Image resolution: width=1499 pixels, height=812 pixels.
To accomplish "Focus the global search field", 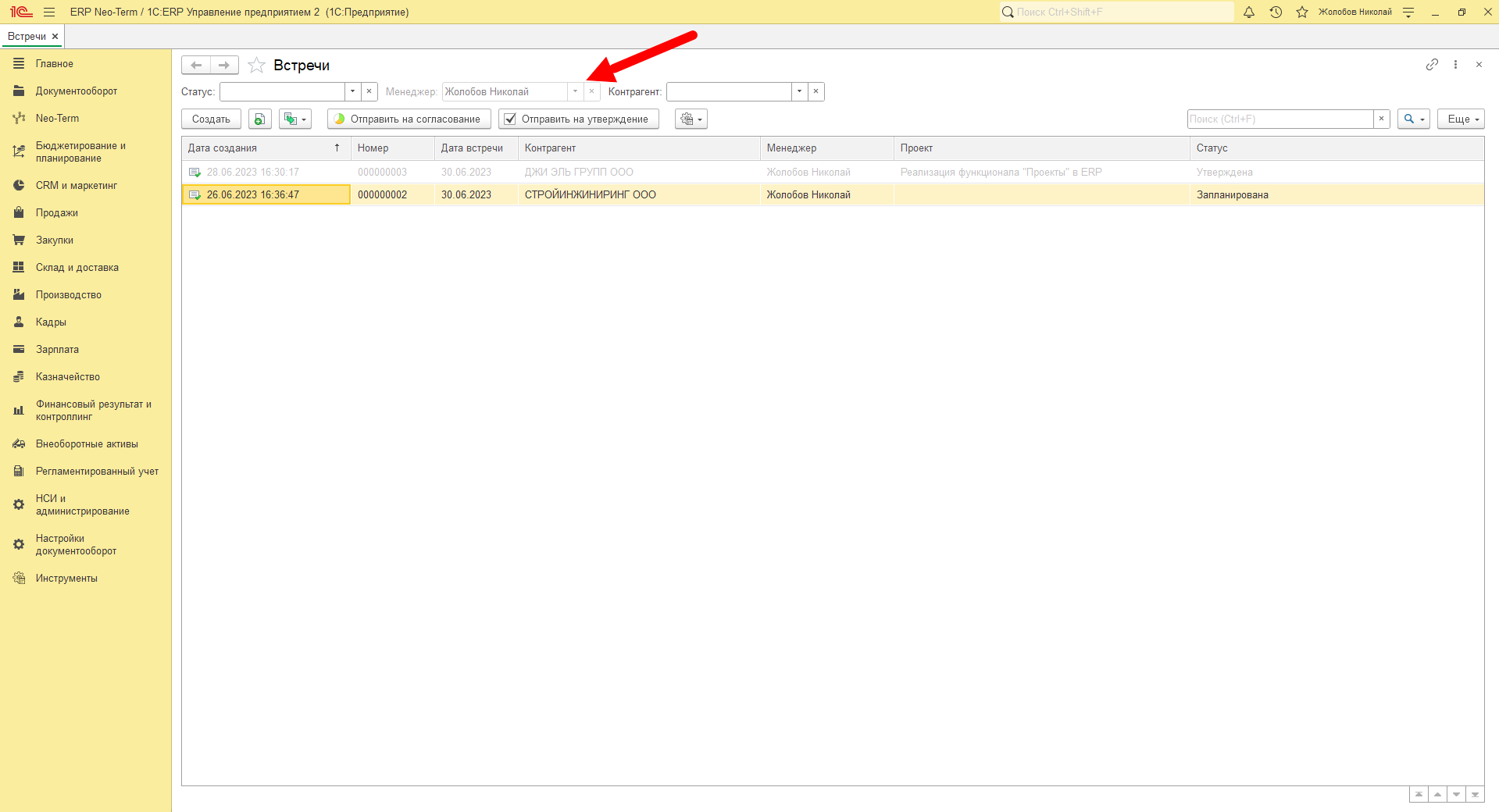I will click(1117, 12).
